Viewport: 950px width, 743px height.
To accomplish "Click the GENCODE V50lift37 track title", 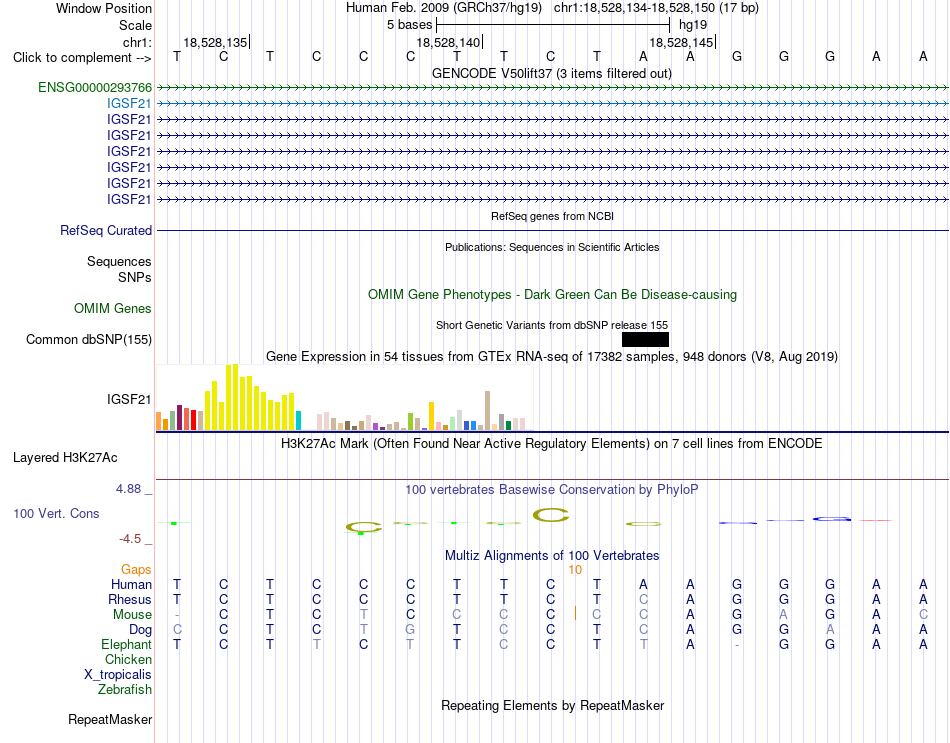I will pos(551,73).
